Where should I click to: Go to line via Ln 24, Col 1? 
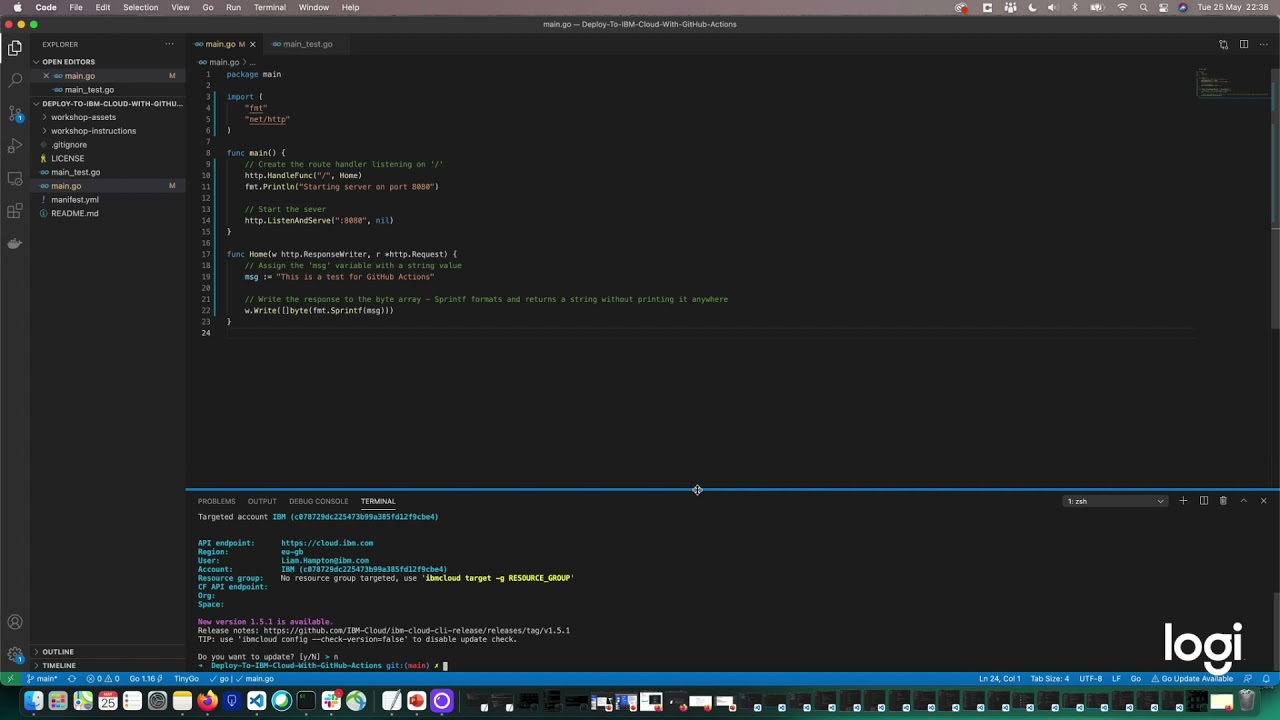point(1000,679)
